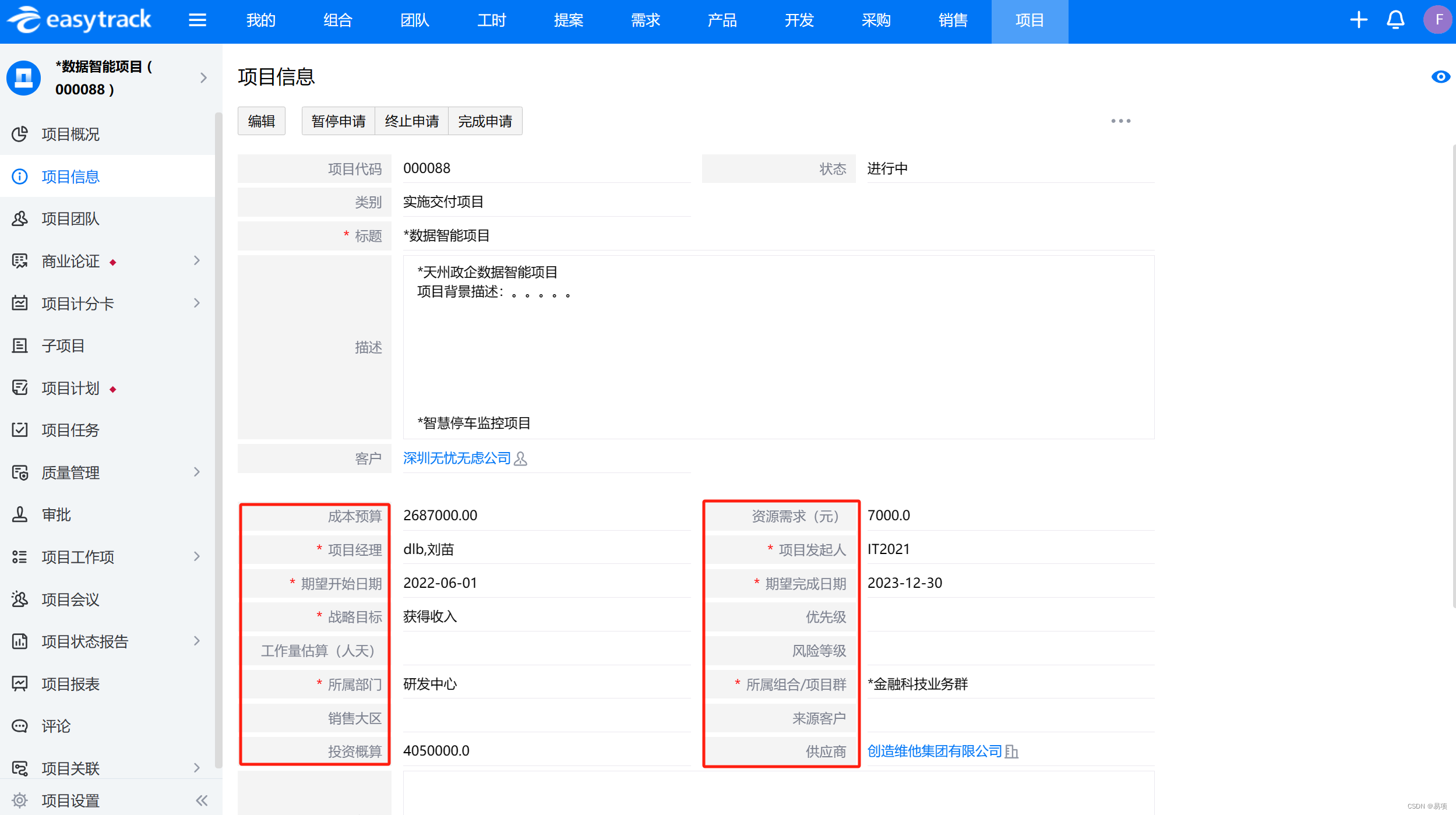Viewport: 1456px width, 815px height.
Task: Collapse the sidebar with double chevron
Action: [202, 800]
